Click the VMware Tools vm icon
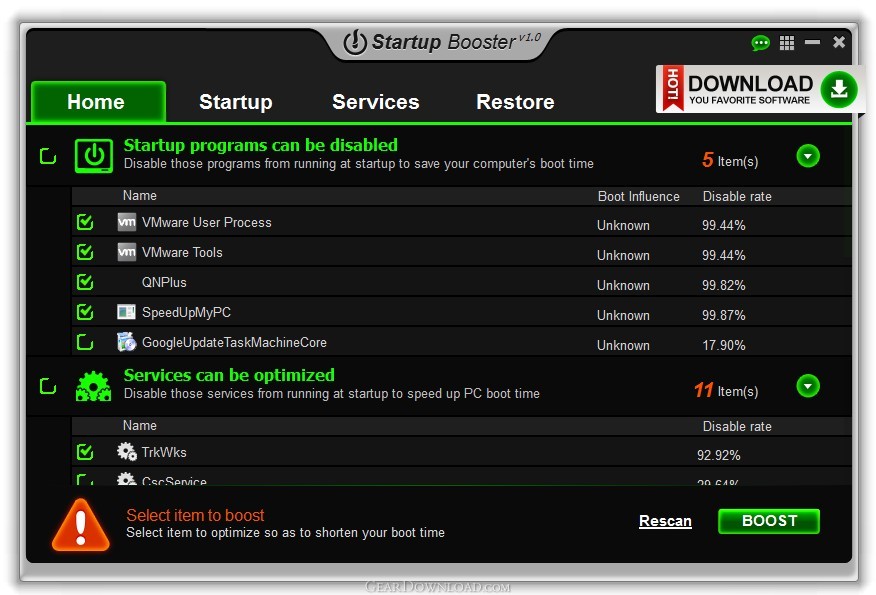876x595 pixels. (127, 252)
